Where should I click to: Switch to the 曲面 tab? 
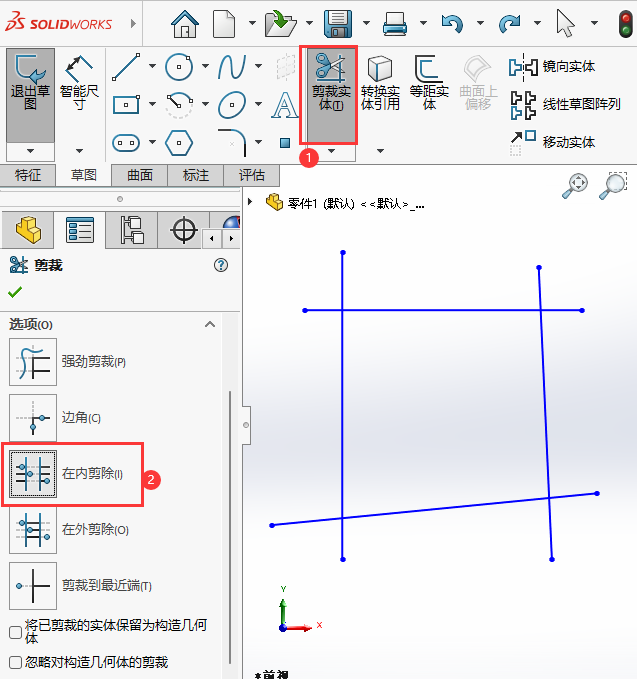(x=139, y=175)
